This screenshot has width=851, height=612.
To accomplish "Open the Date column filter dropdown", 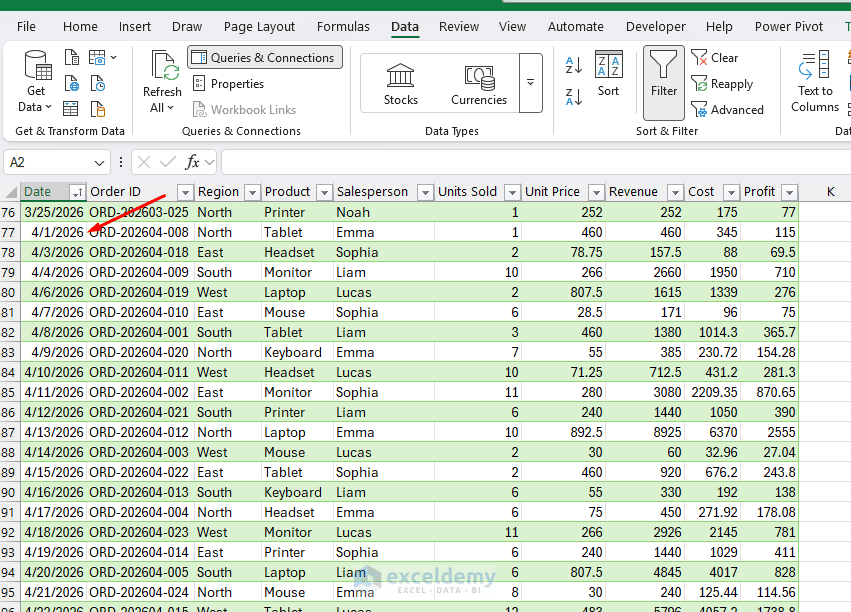I will [x=77, y=192].
